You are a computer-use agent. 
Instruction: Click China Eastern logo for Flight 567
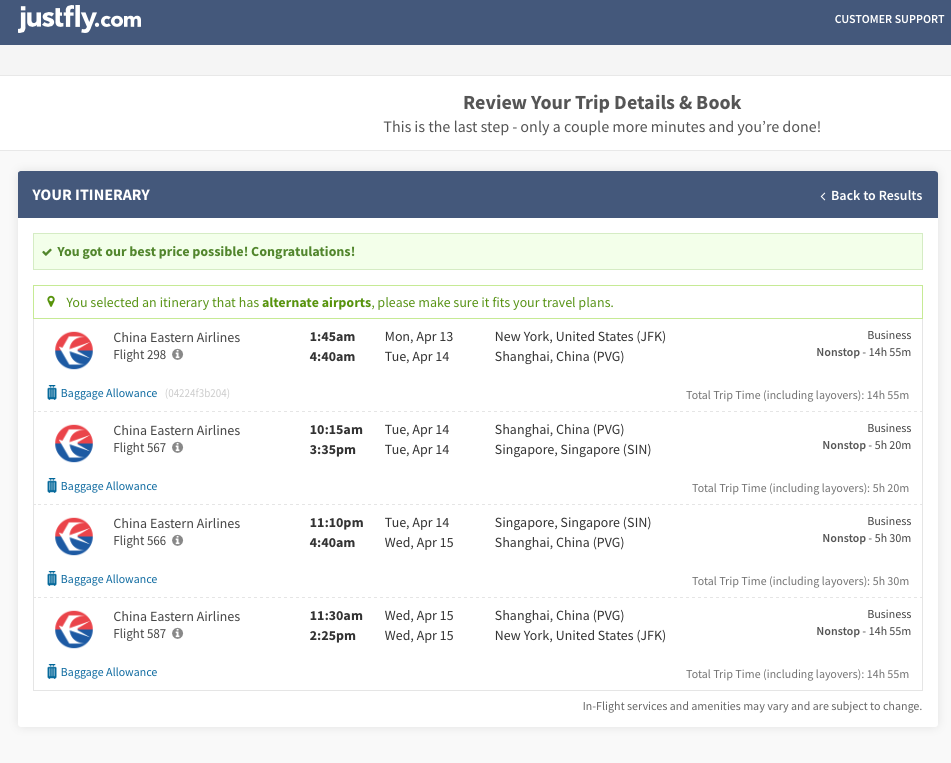74,443
